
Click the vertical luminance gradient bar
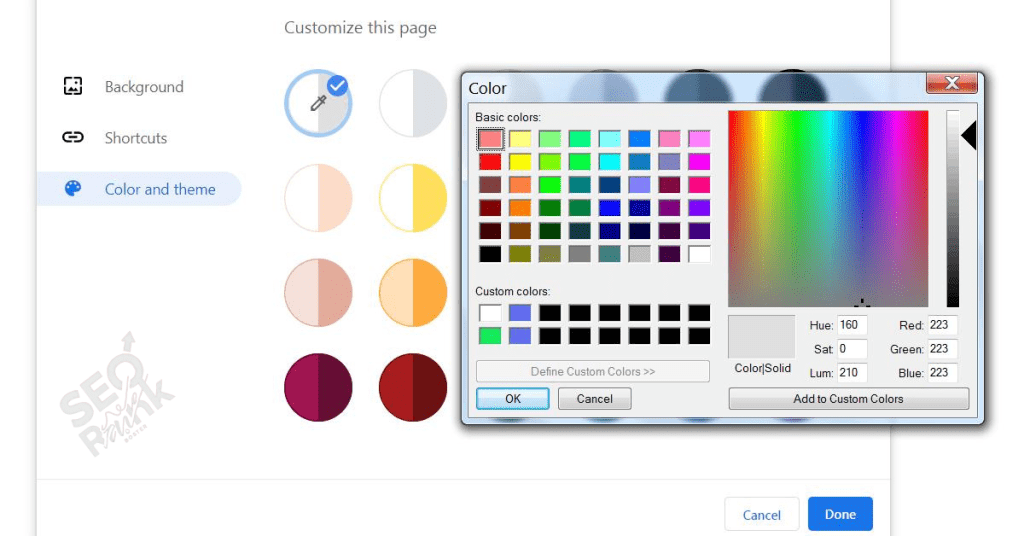[953, 208]
